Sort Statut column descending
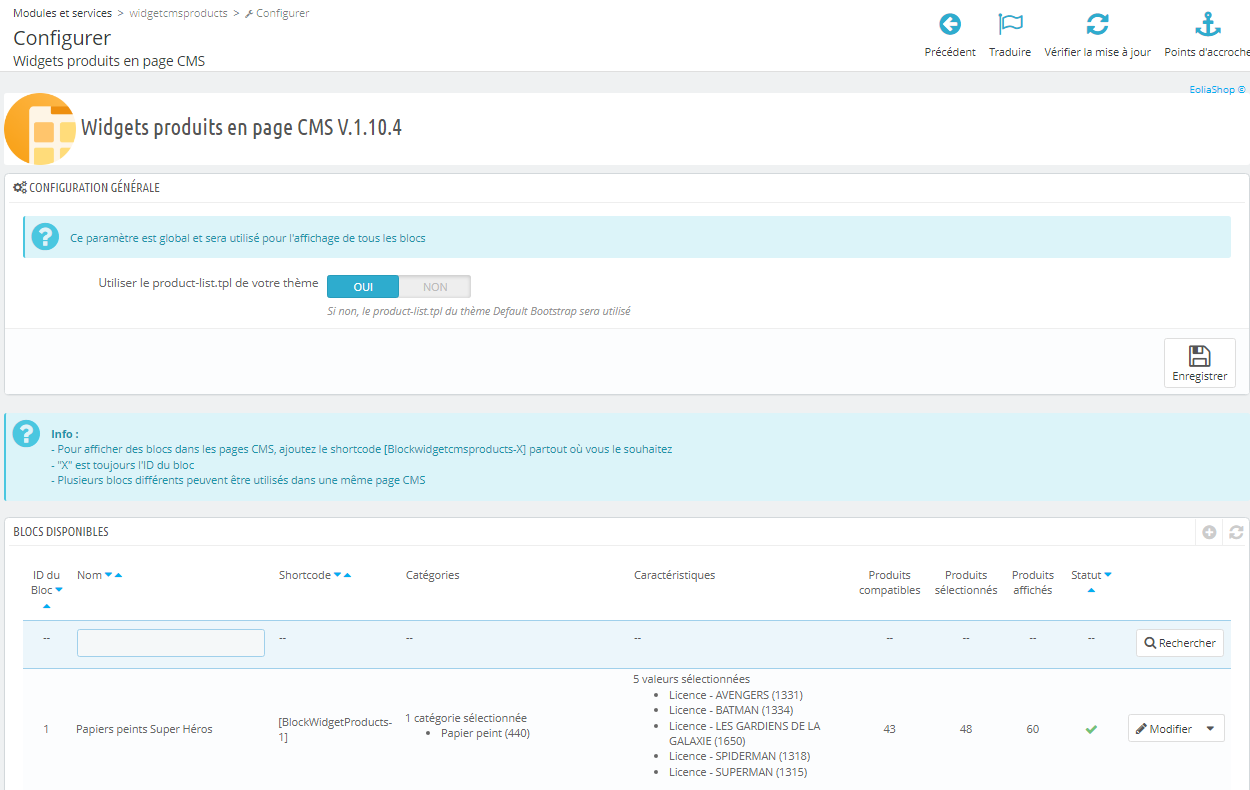1250x790 pixels. click(x=1107, y=575)
